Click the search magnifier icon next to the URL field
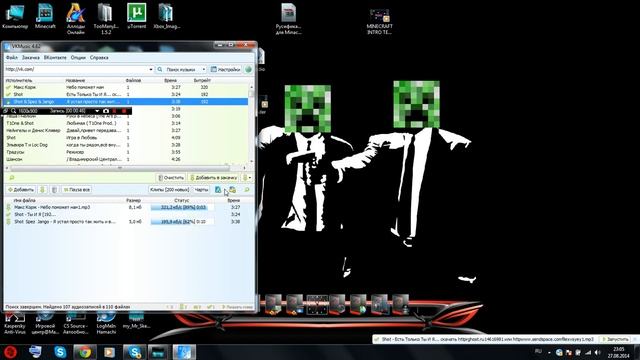Viewport: 640px width, 360px height. click(x=160, y=69)
